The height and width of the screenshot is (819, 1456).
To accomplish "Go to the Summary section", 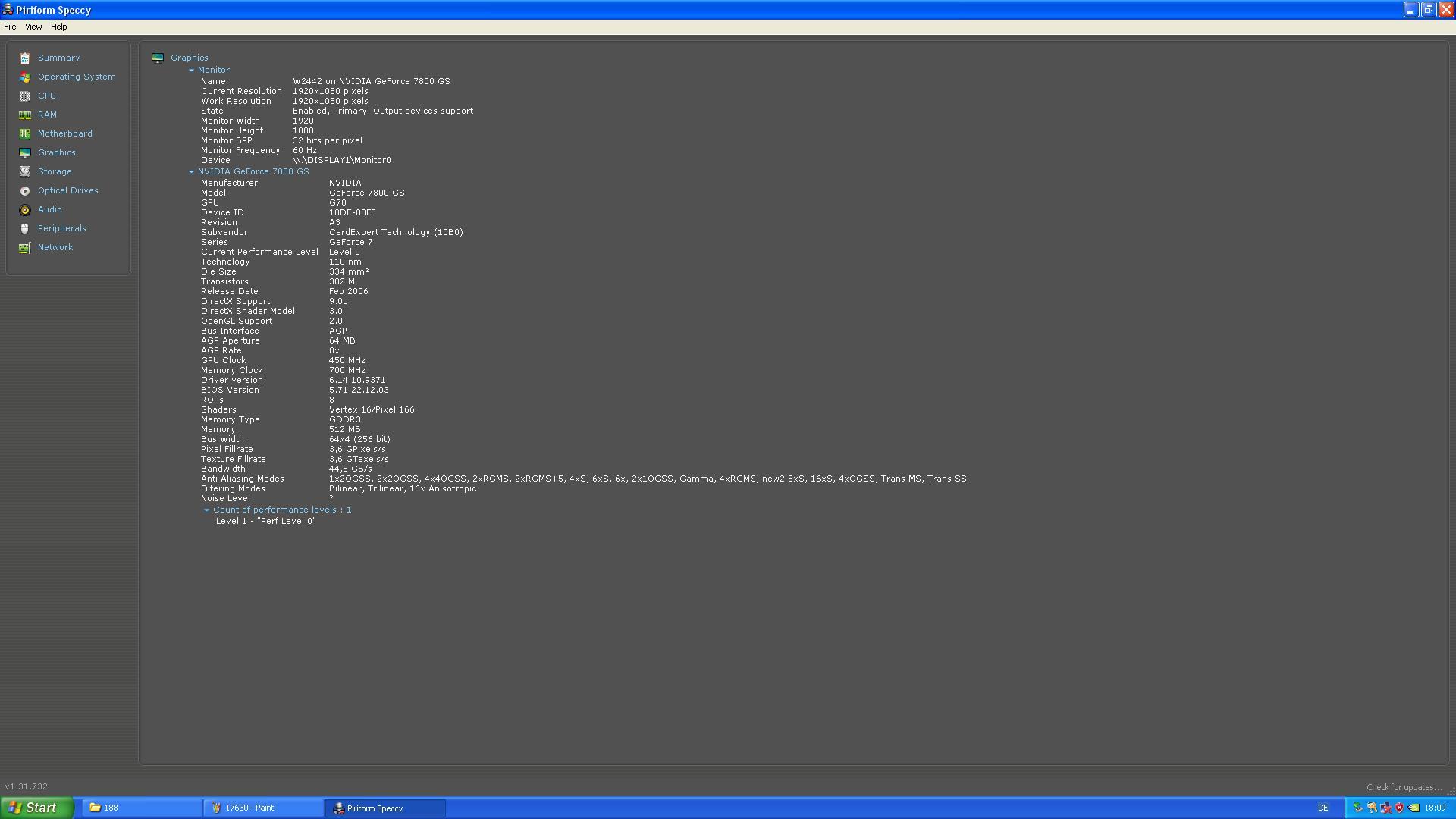I will click(x=58, y=58).
